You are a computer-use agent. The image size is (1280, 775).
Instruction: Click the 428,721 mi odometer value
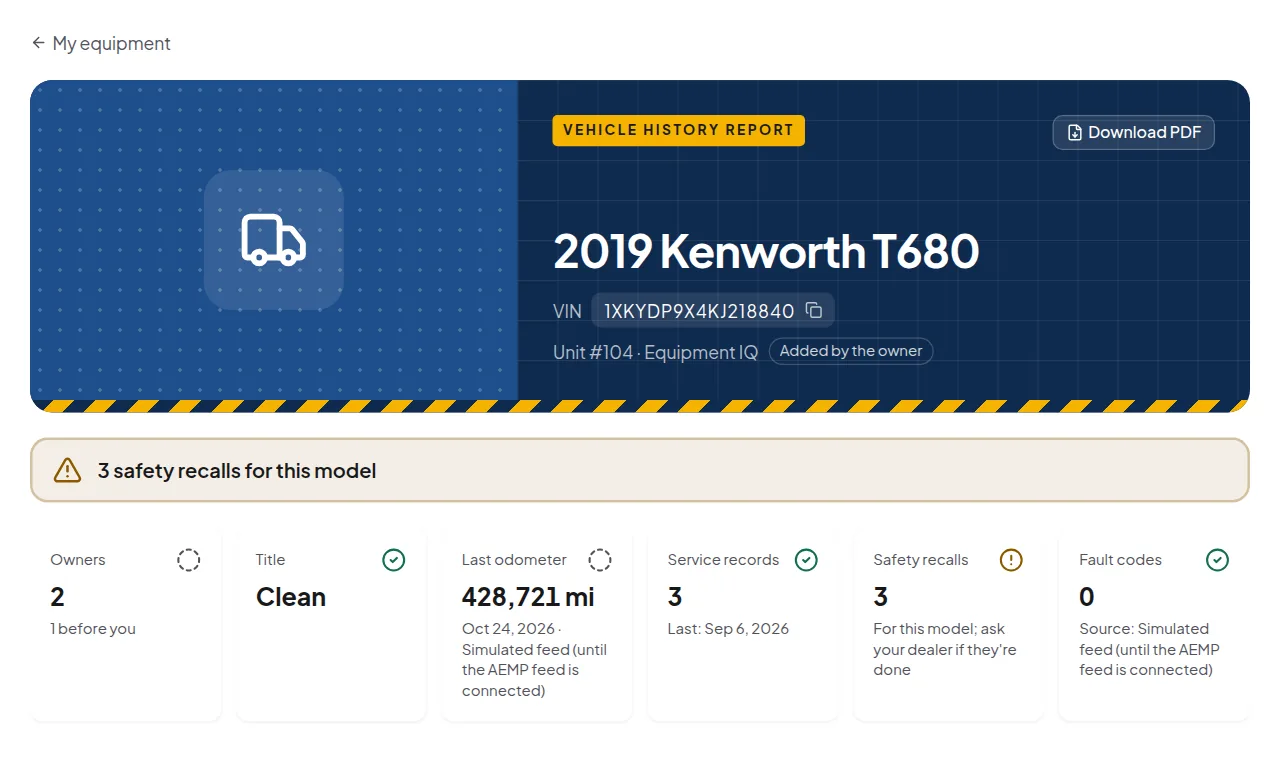tap(528, 597)
